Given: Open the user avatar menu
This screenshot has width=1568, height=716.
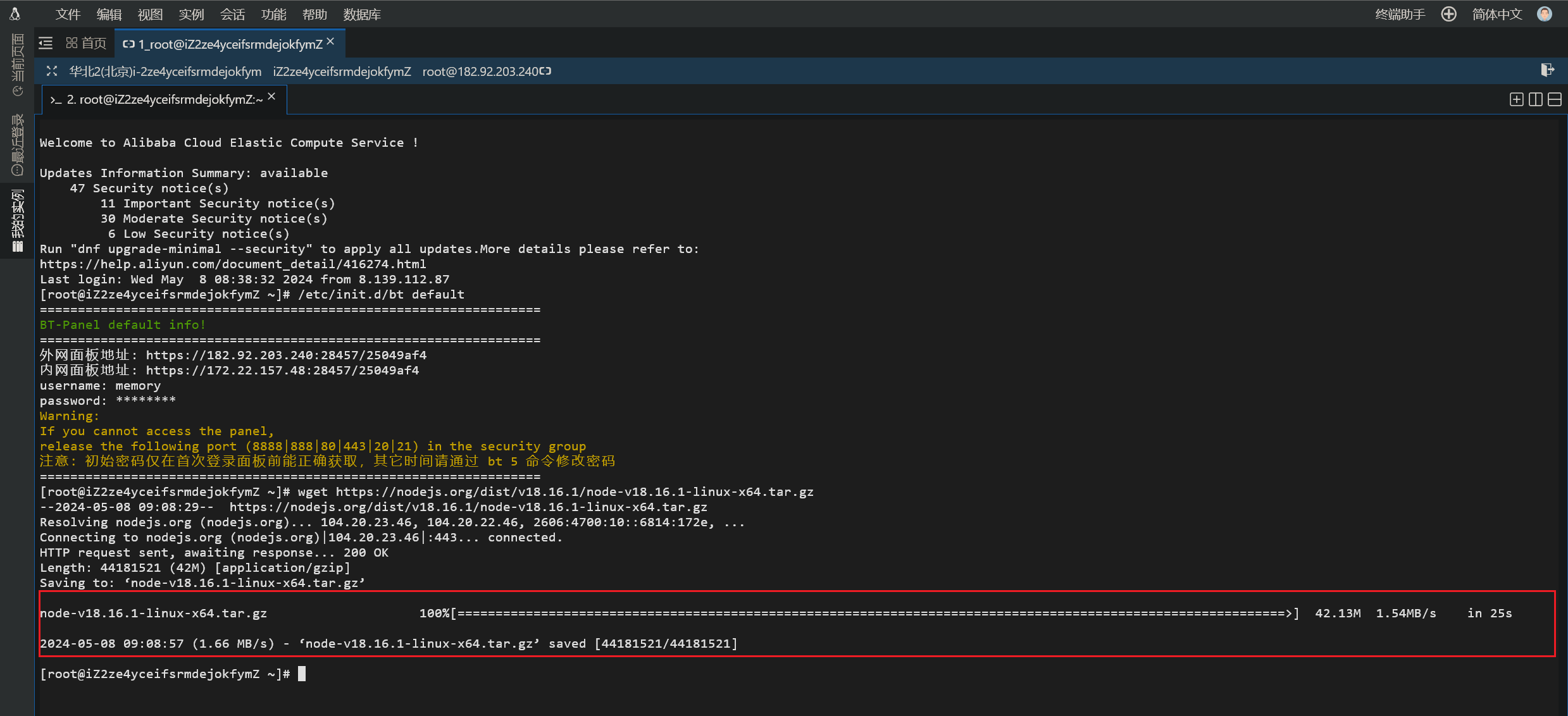Looking at the screenshot, I should 1545,14.
